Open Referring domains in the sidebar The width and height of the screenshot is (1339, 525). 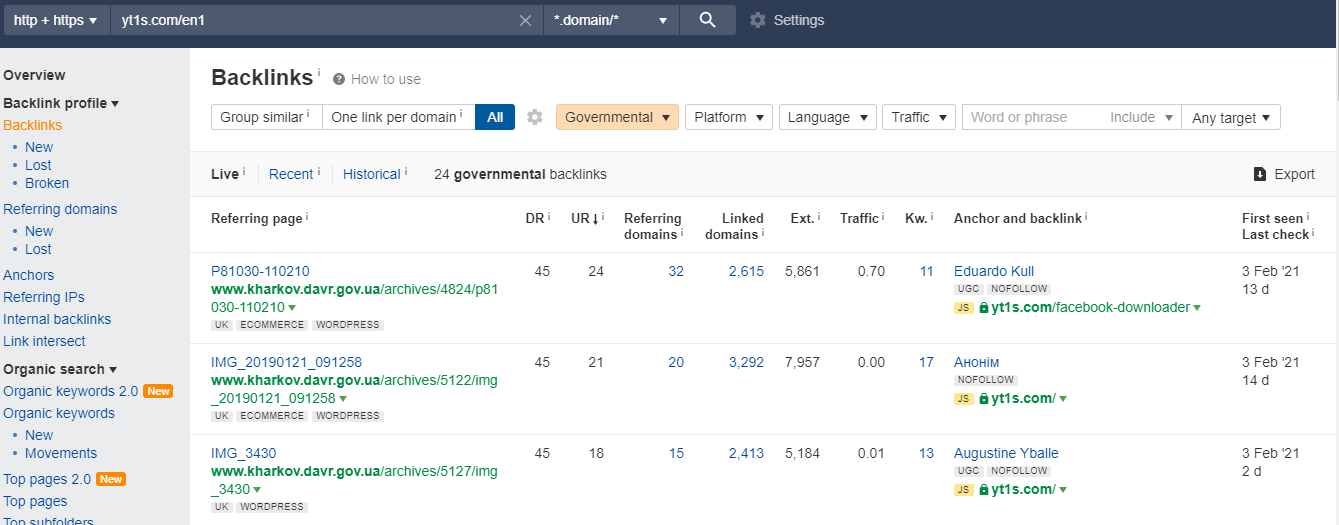coord(60,209)
